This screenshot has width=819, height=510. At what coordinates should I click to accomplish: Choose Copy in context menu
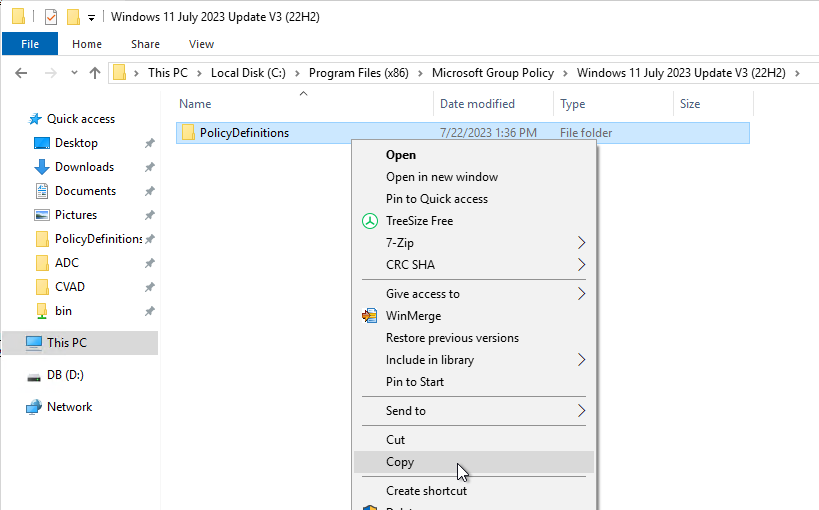pyautogui.click(x=474, y=462)
